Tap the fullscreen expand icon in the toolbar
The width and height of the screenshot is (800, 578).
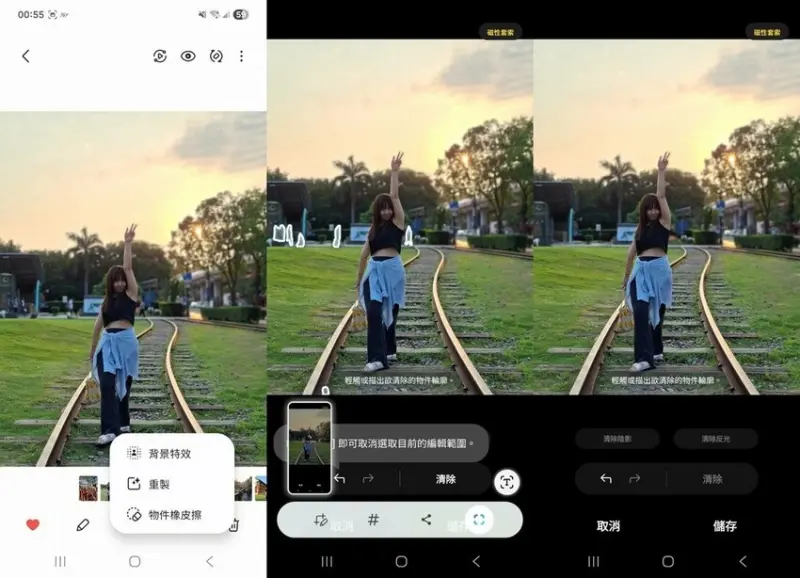point(479,517)
